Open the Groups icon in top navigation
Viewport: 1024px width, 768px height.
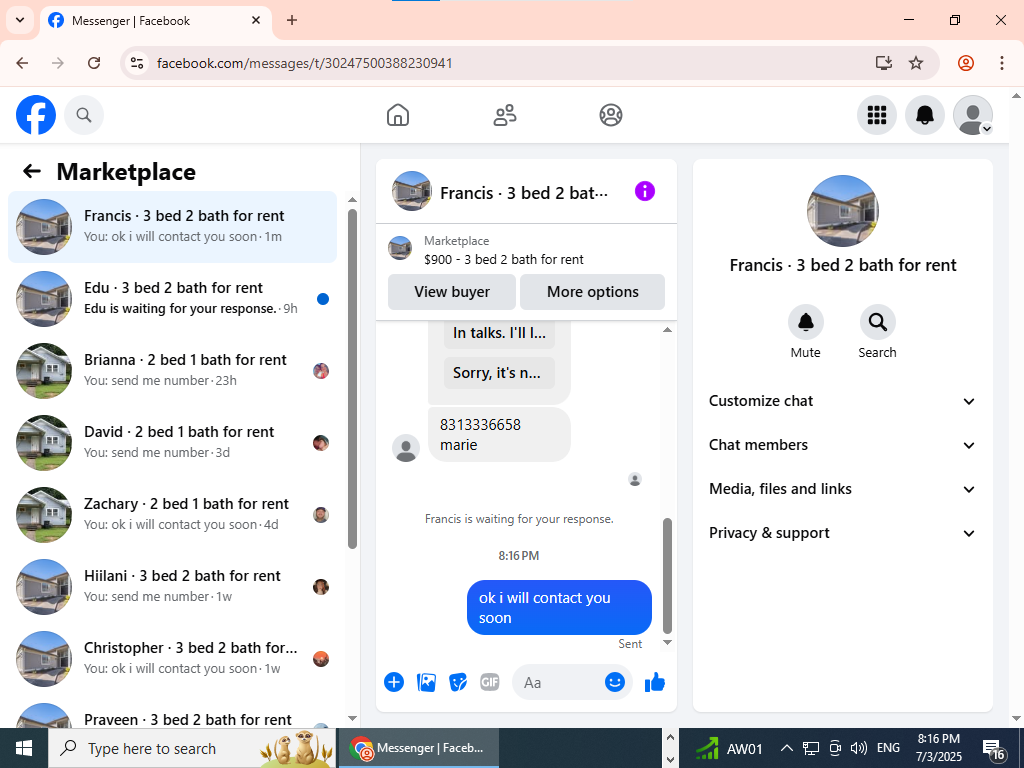tap(611, 115)
